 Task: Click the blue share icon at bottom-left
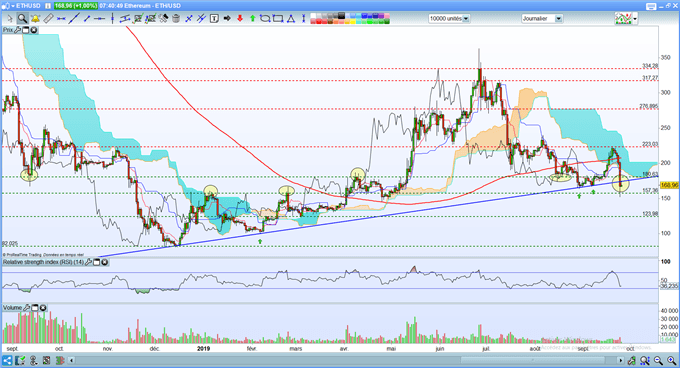tap(7, 361)
